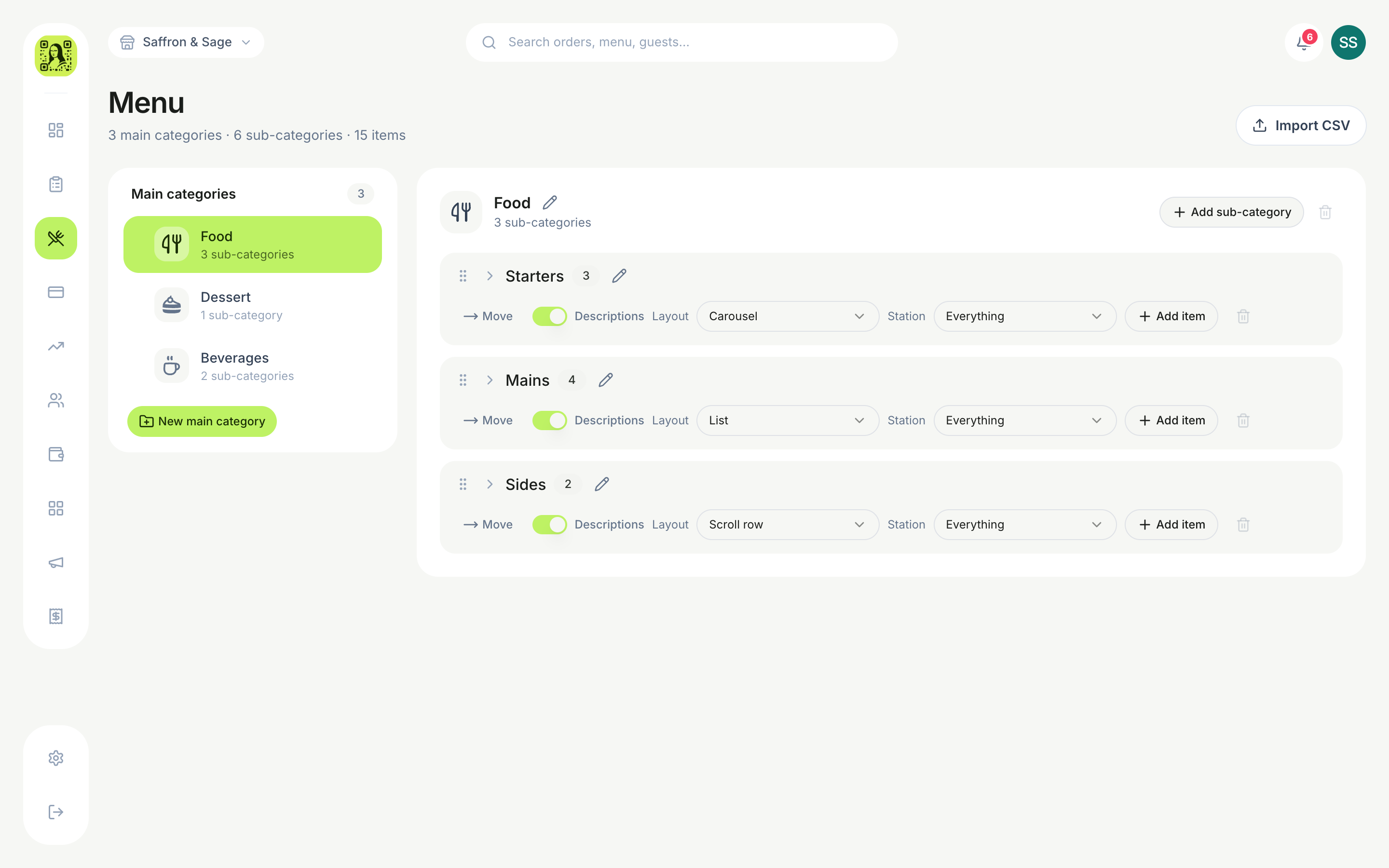Click Add sub-category button

pyautogui.click(x=1231, y=212)
